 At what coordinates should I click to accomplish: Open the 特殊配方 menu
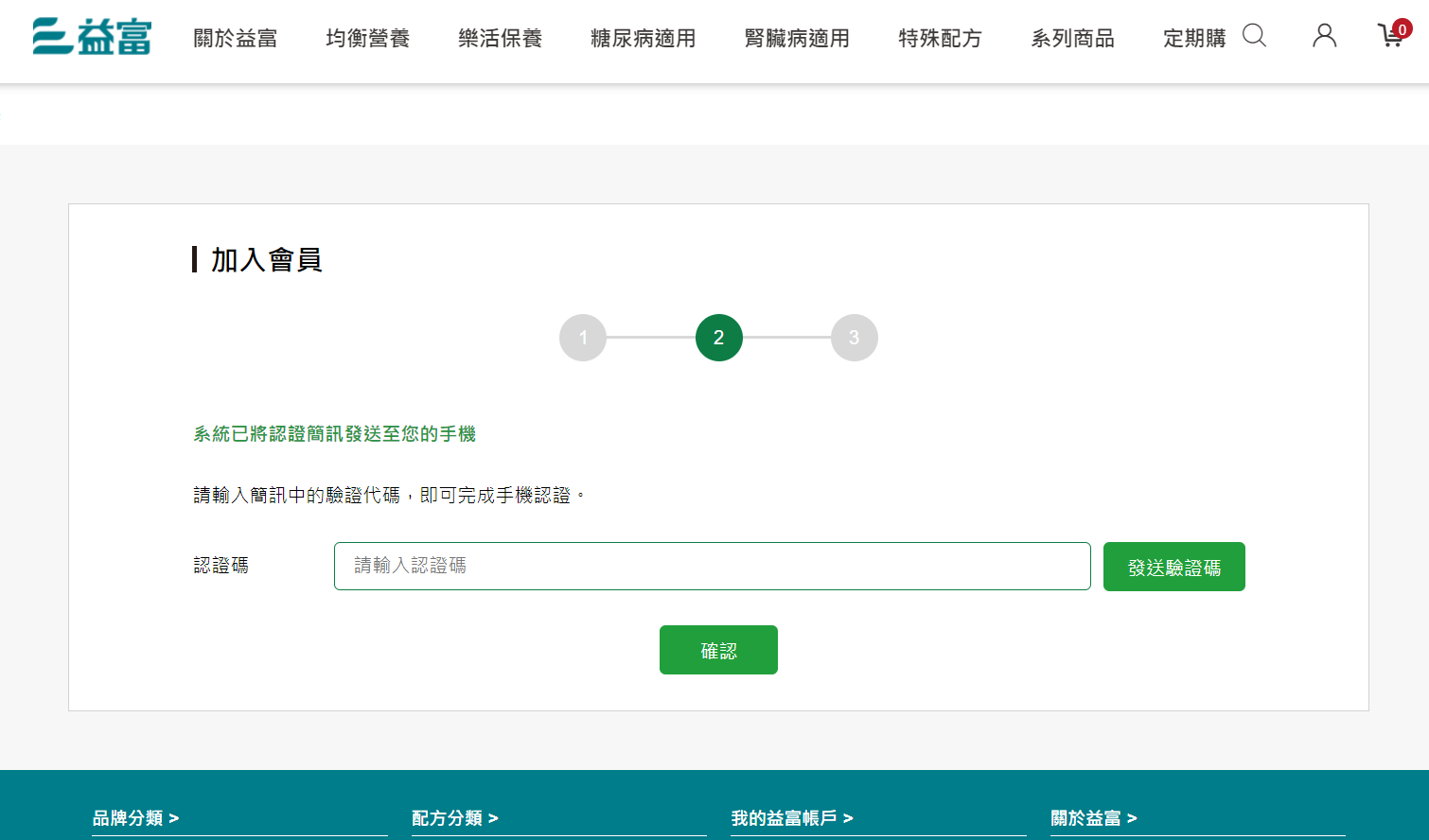(939, 39)
